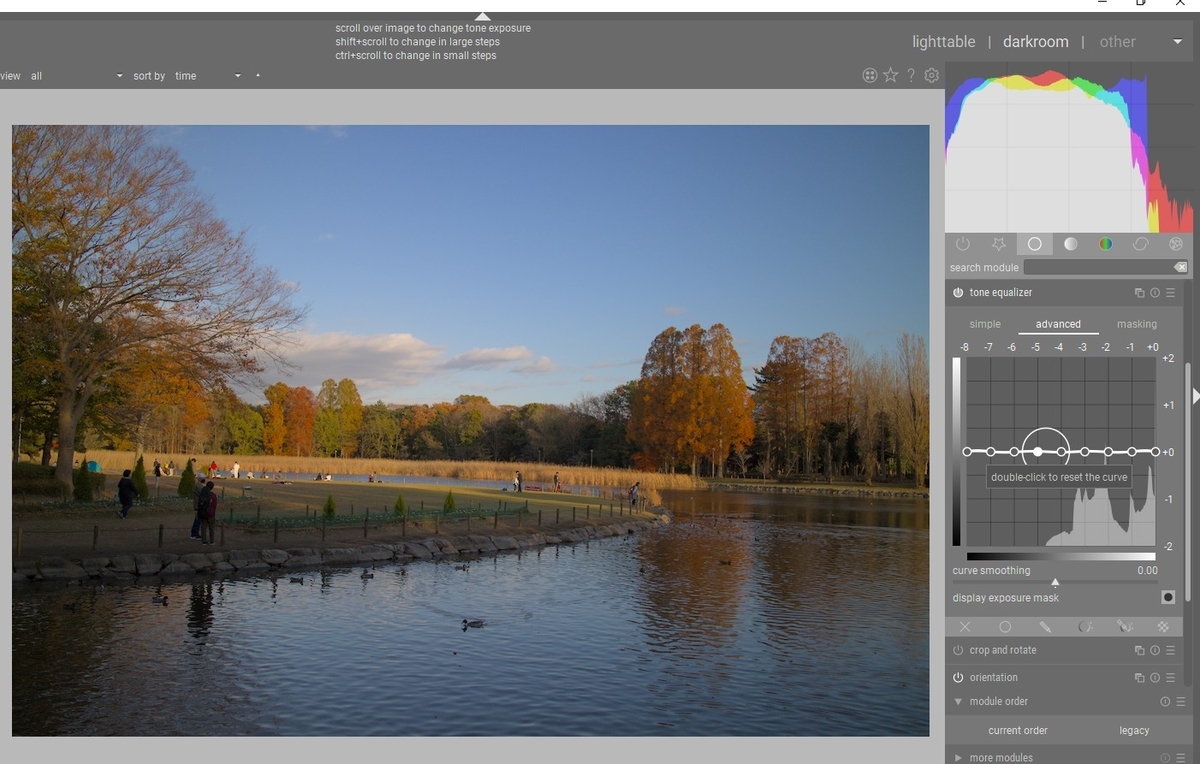This screenshot has width=1200, height=764.
Task: Open the favorites modules group
Action: pyautogui.click(x=998, y=244)
